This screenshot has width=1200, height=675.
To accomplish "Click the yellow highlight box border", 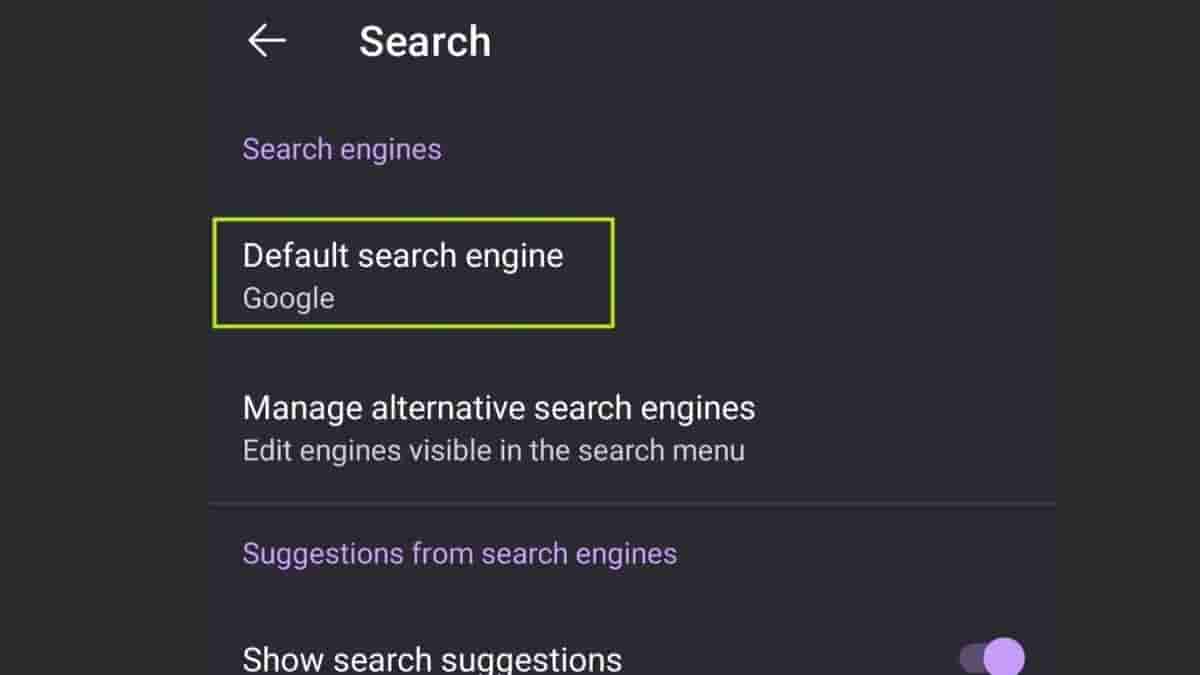I will 613,273.
